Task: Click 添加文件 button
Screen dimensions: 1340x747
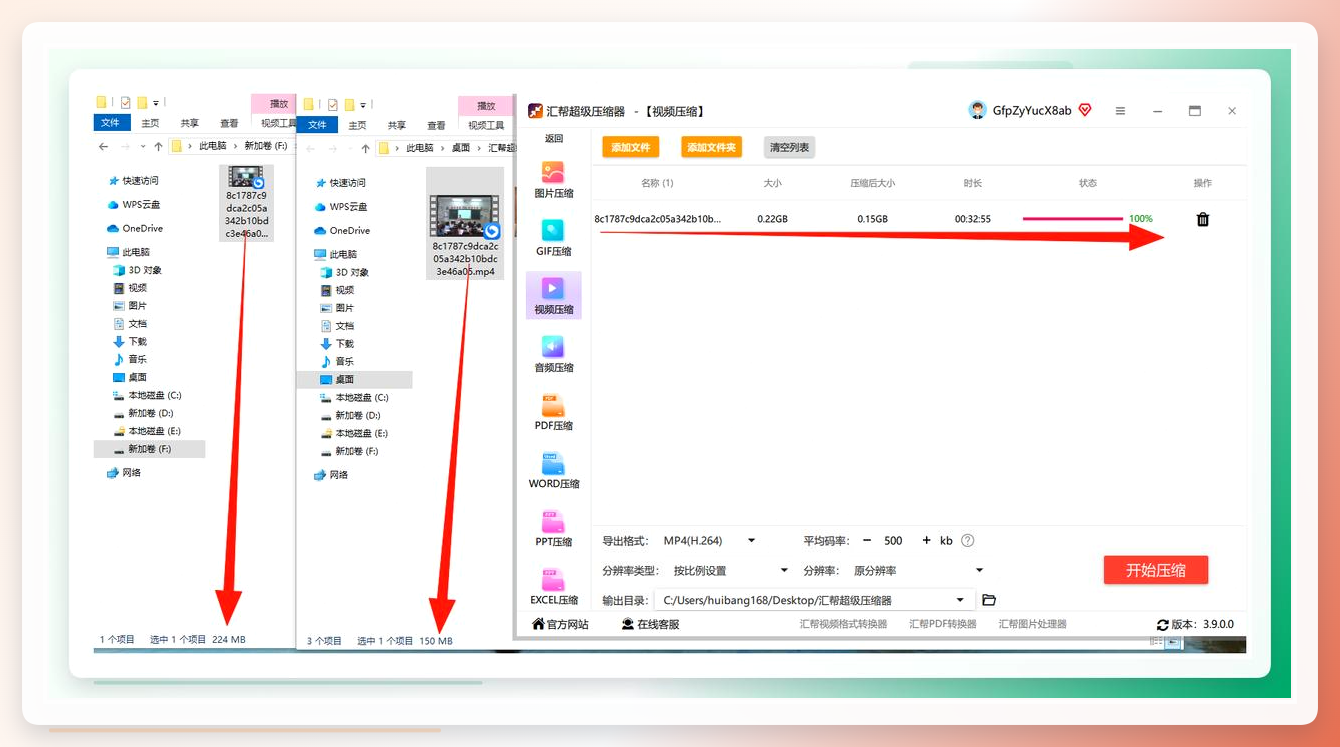Action: coord(631,147)
